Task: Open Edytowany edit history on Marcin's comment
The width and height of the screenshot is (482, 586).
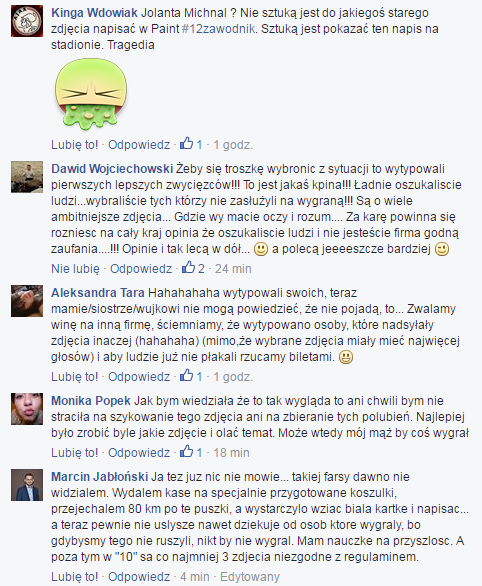Action: tap(250, 577)
